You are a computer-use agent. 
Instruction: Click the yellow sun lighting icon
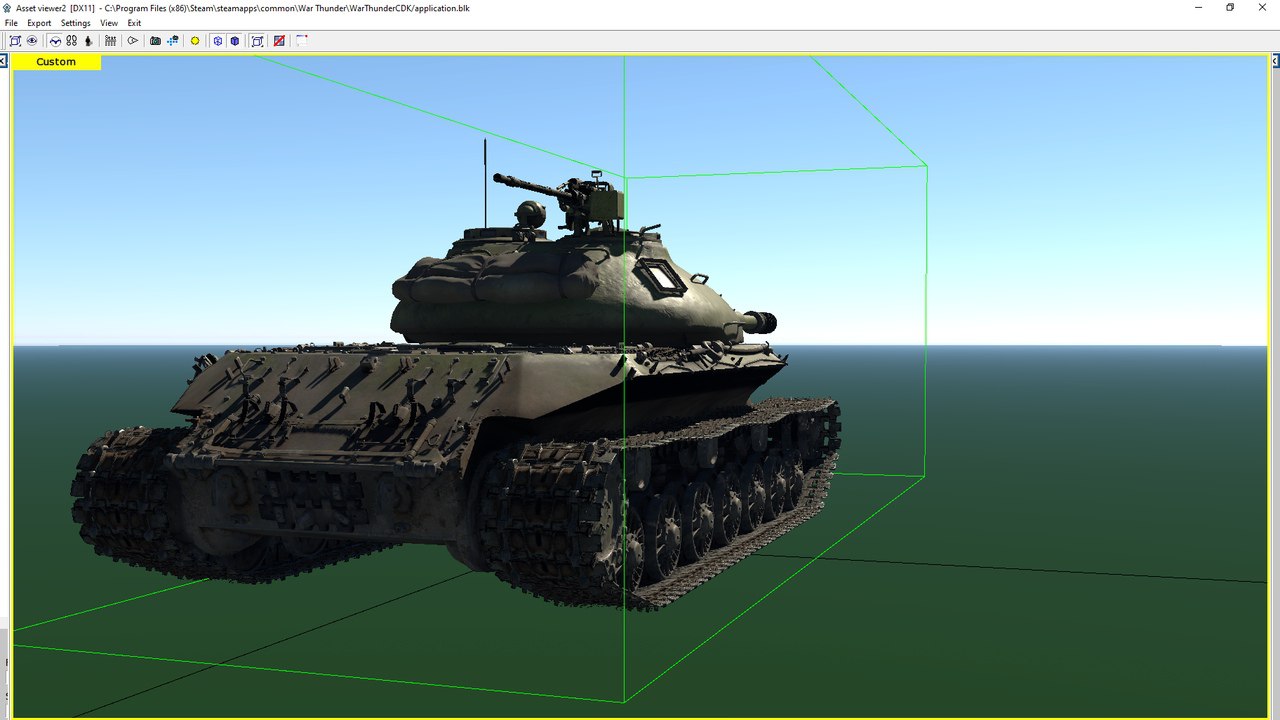tap(195, 41)
